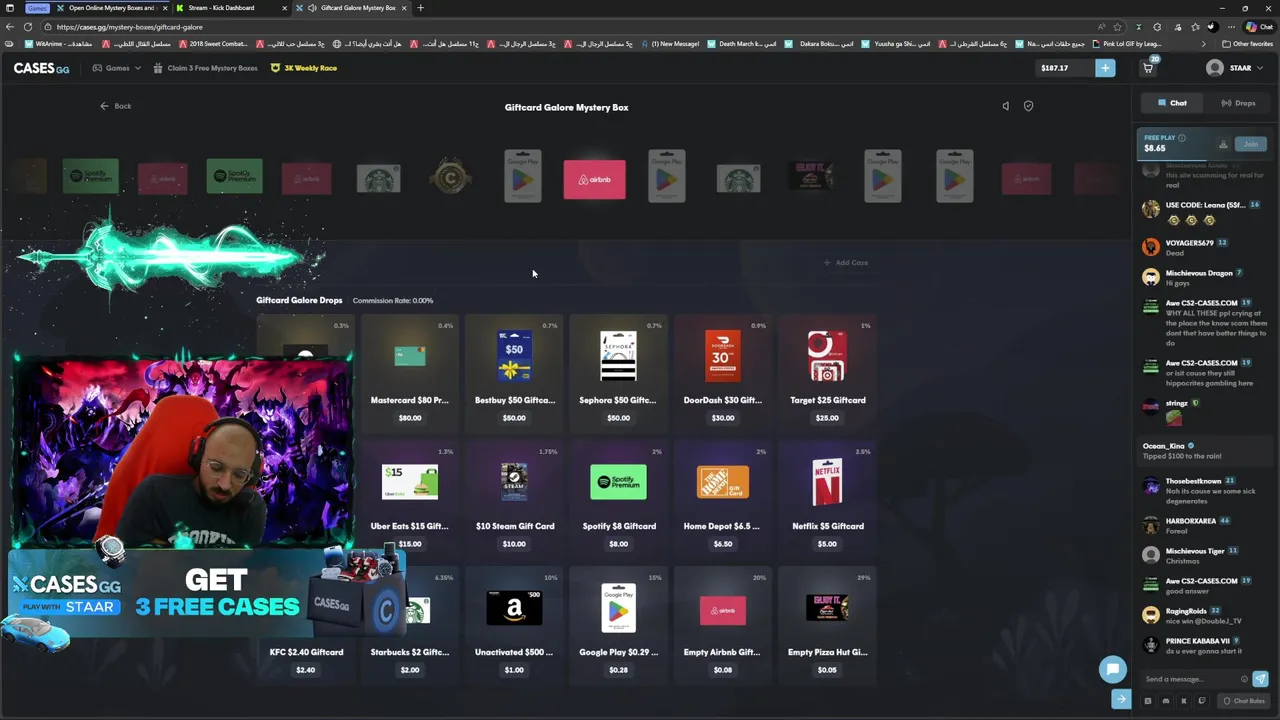Select the Spotify $8 Giftcard item
The height and width of the screenshot is (720, 1280).
pyautogui.click(x=618, y=500)
